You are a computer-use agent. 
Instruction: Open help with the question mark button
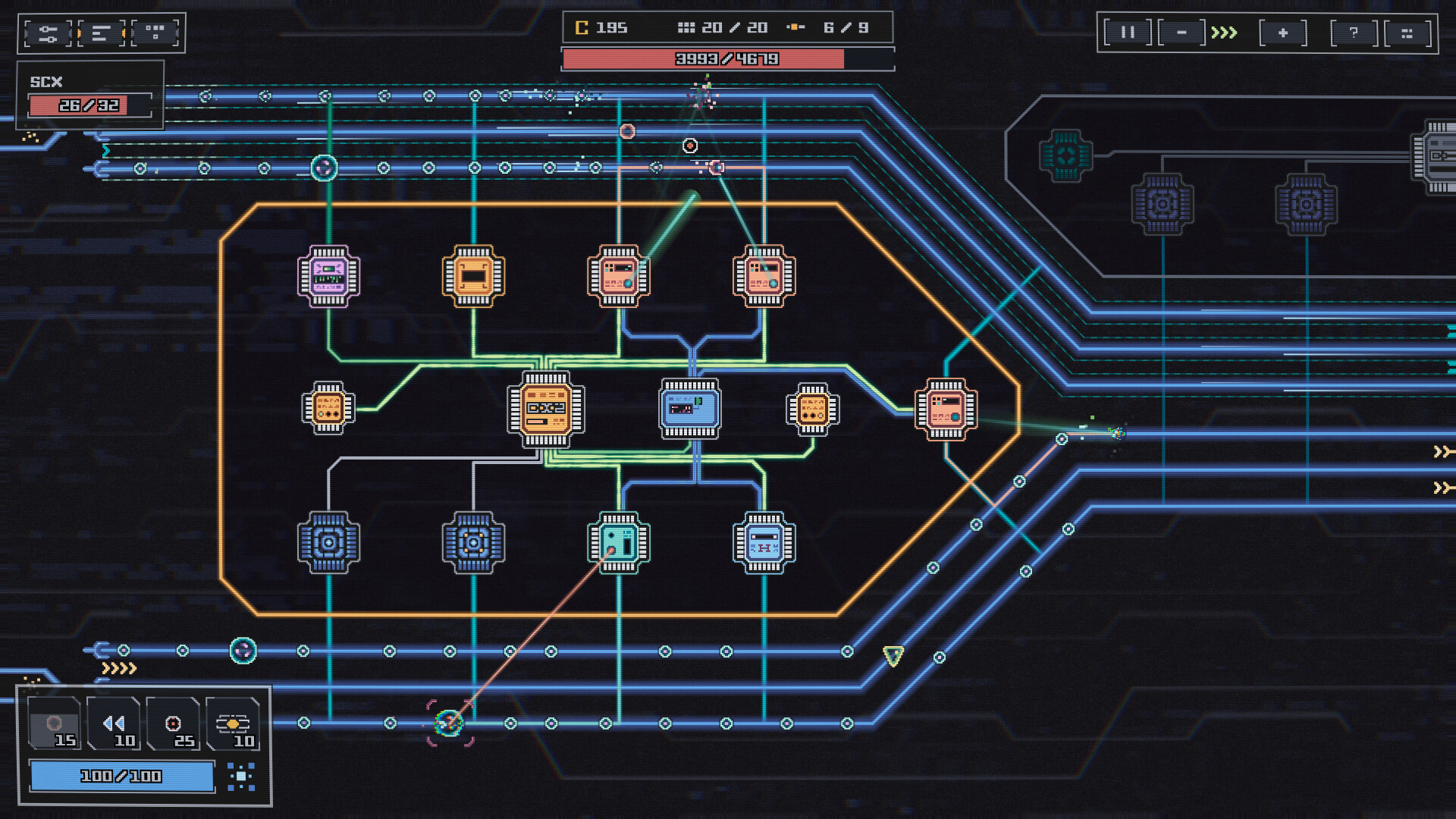pos(1354,33)
